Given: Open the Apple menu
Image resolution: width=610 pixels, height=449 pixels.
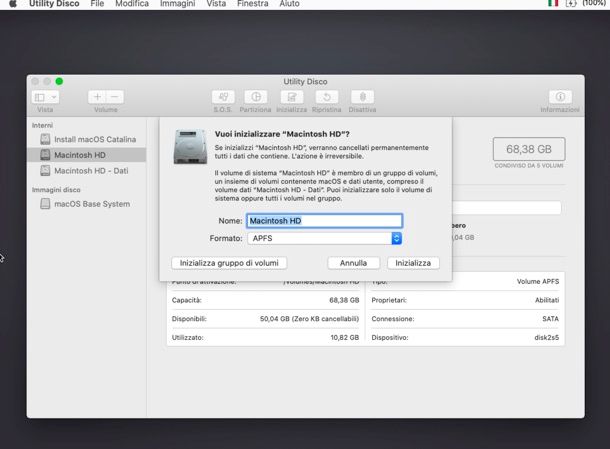Looking at the screenshot, I should (x=12, y=4).
